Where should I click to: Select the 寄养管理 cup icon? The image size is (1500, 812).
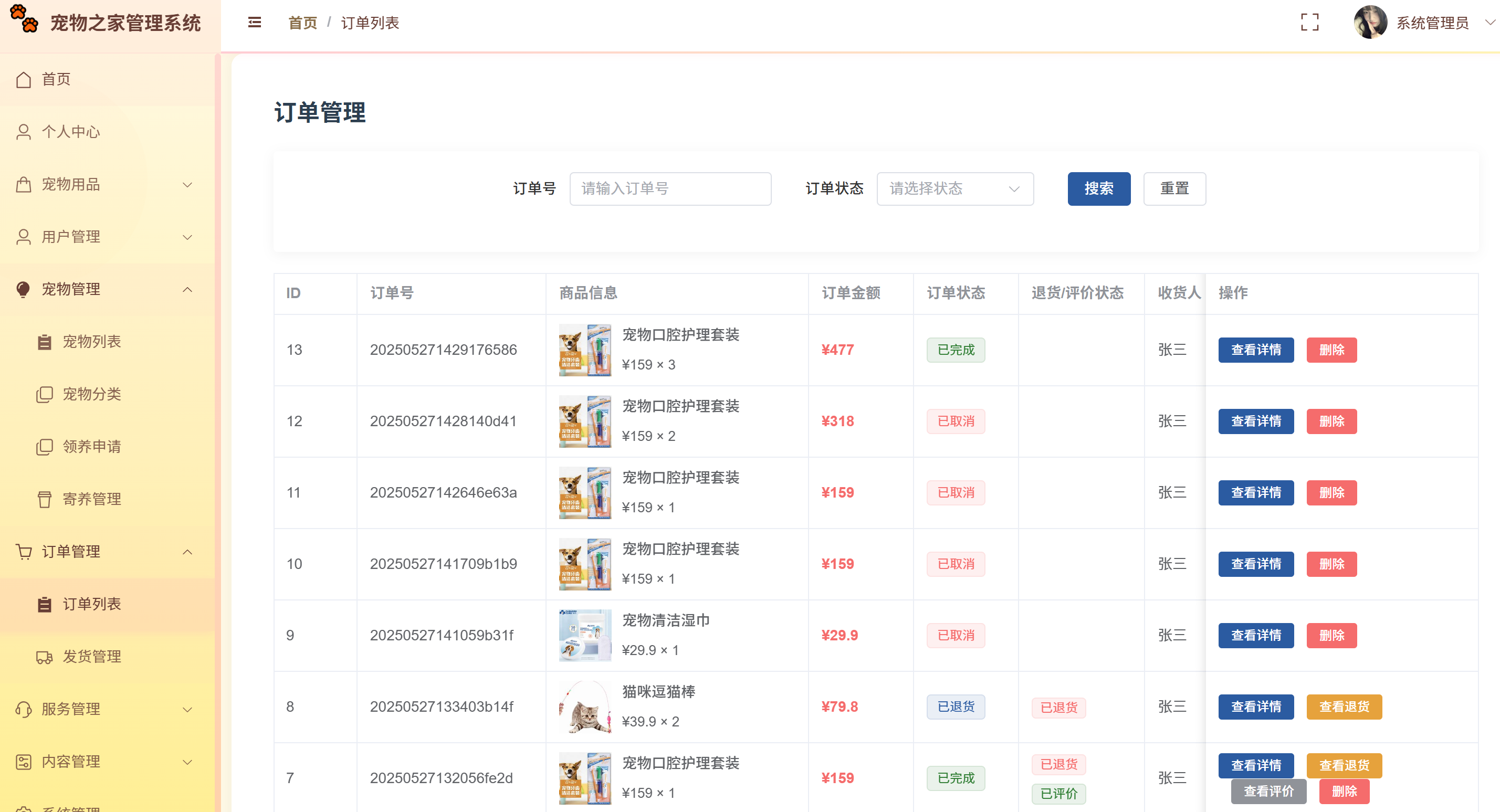46,499
